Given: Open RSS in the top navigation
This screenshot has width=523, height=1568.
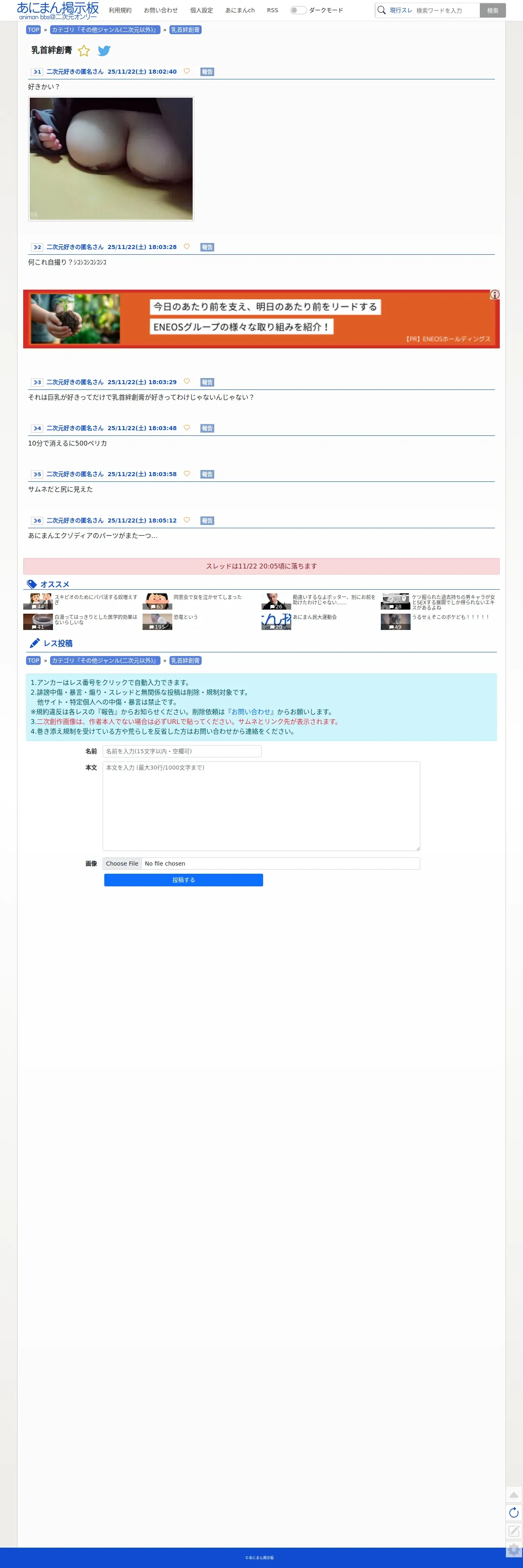Looking at the screenshot, I should (272, 10).
